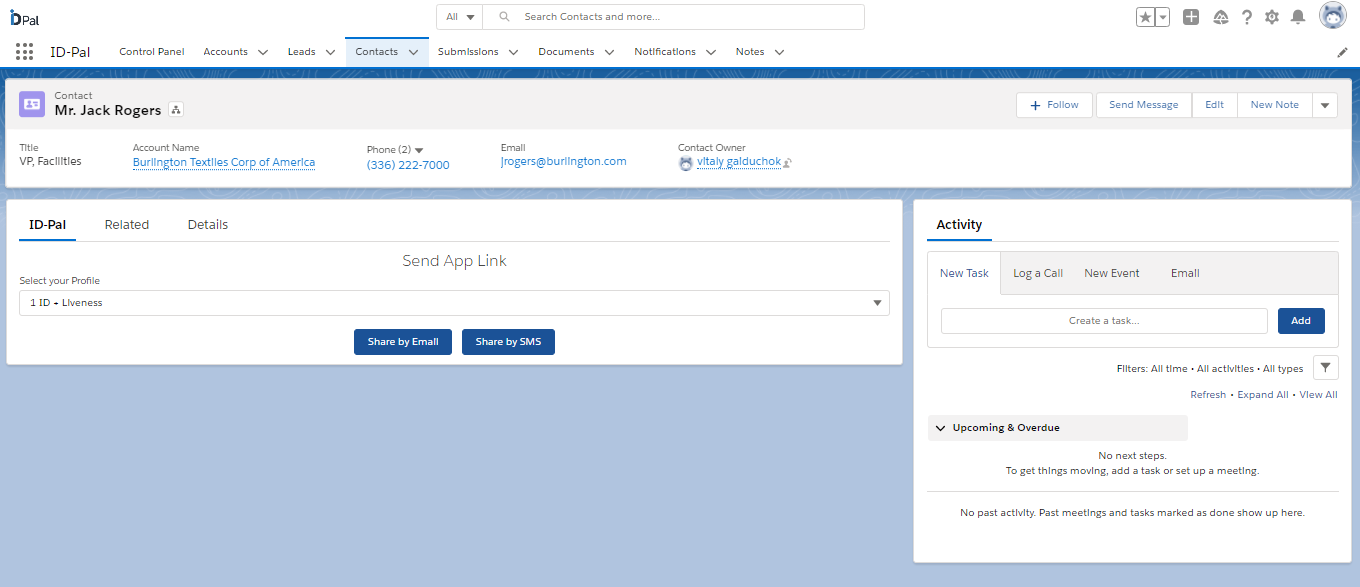Click the Create a task input field

tap(1104, 321)
